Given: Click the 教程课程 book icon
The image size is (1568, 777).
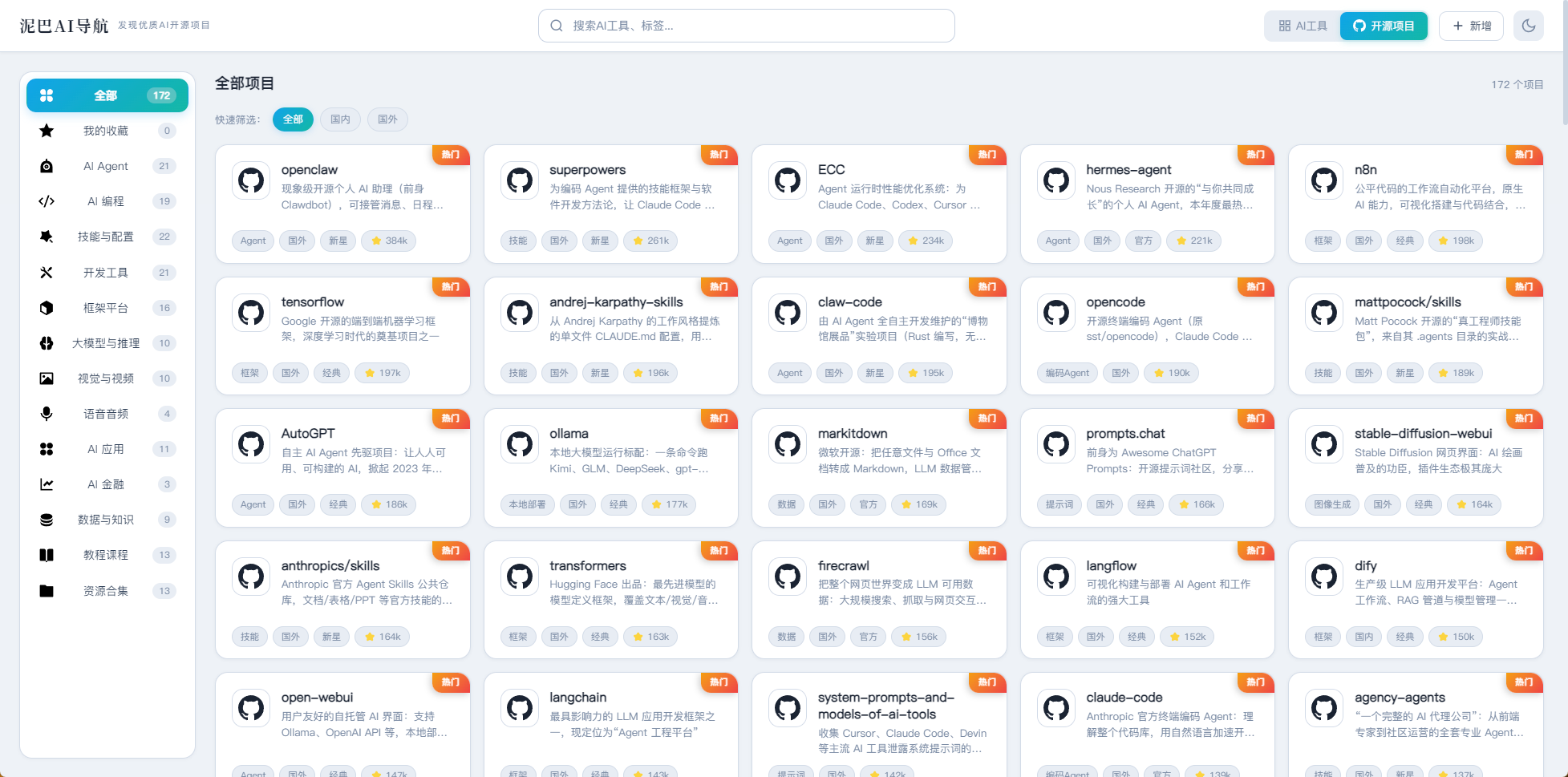Looking at the screenshot, I should pyautogui.click(x=47, y=555).
